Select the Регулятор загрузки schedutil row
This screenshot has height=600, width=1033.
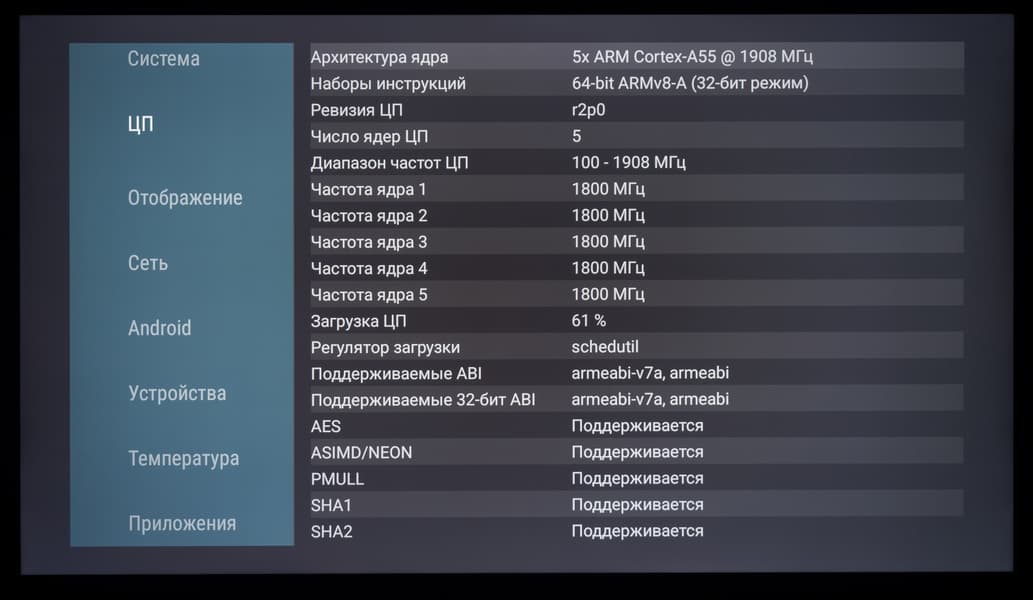point(637,346)
